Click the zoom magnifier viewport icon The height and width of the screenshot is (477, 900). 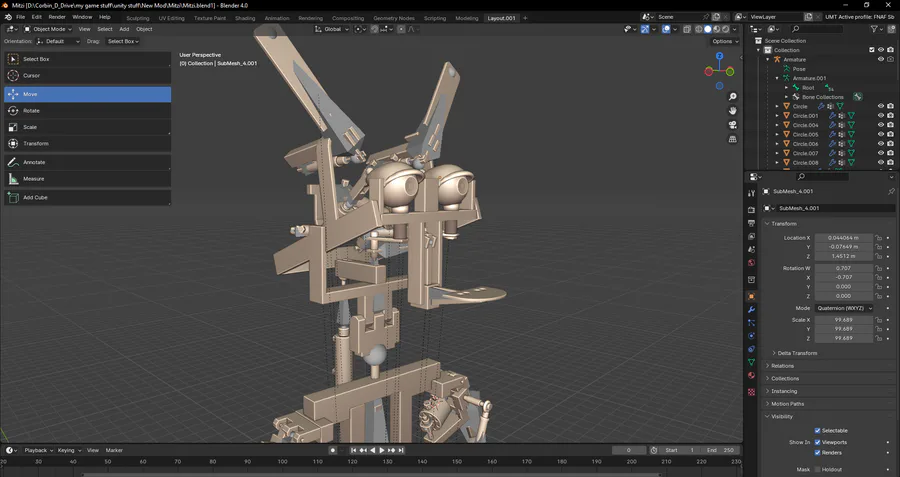[732, 97]
